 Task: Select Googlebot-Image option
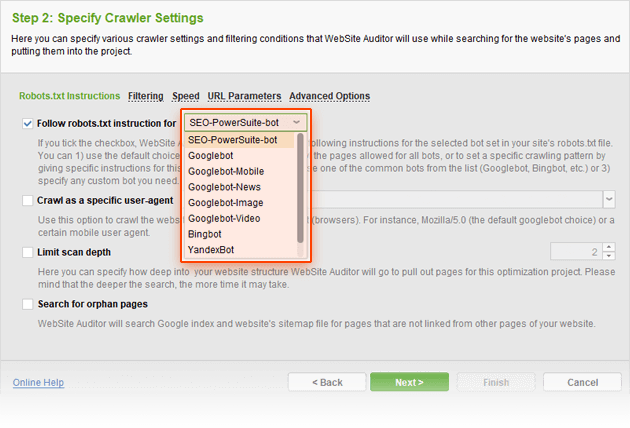coord(224,202)
